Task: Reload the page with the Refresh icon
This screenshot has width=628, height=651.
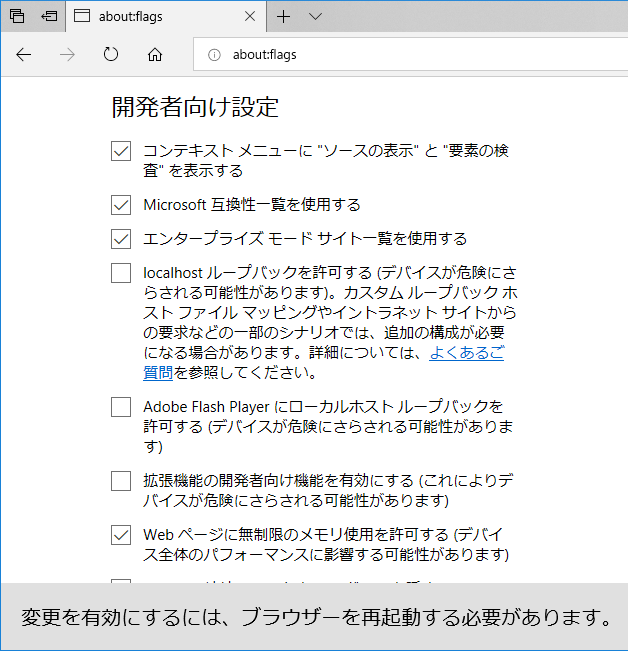Action: tap(111, 55)
